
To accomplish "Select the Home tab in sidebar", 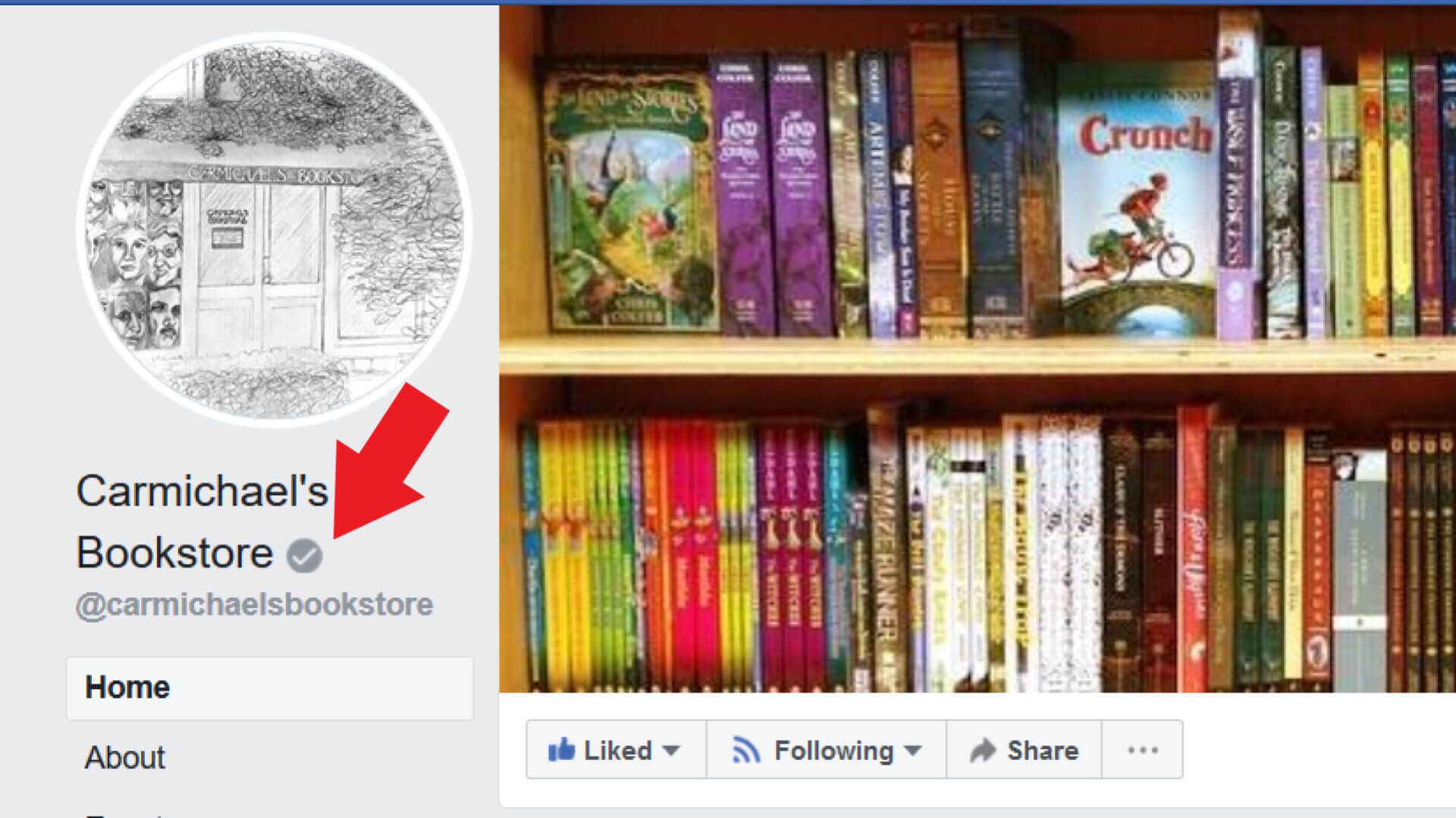I will click(x=270, y=688).
